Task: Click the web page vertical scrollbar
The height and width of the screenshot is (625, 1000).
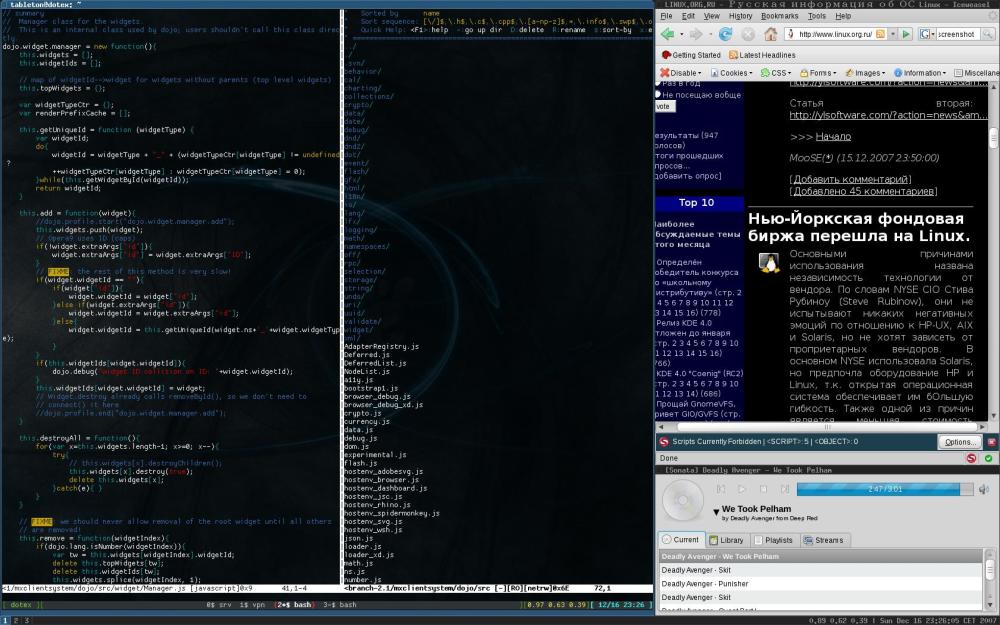Action: pos(994,249)
